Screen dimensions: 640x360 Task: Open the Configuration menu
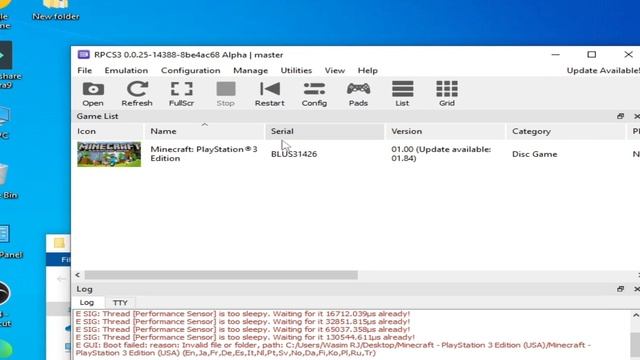point(191,71)
